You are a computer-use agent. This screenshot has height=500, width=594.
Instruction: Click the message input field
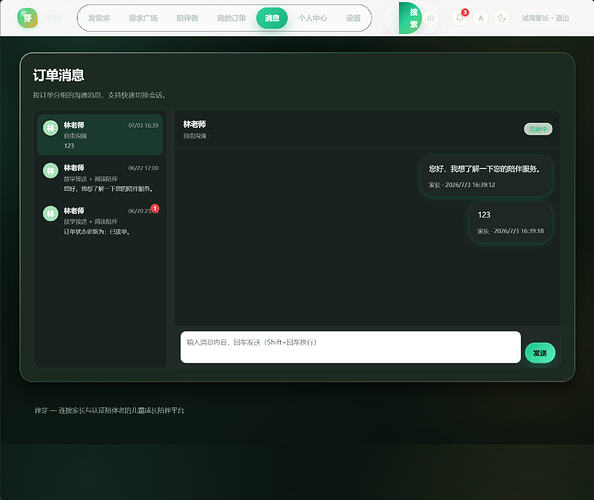pyautogui.click(x=351, y=347)
